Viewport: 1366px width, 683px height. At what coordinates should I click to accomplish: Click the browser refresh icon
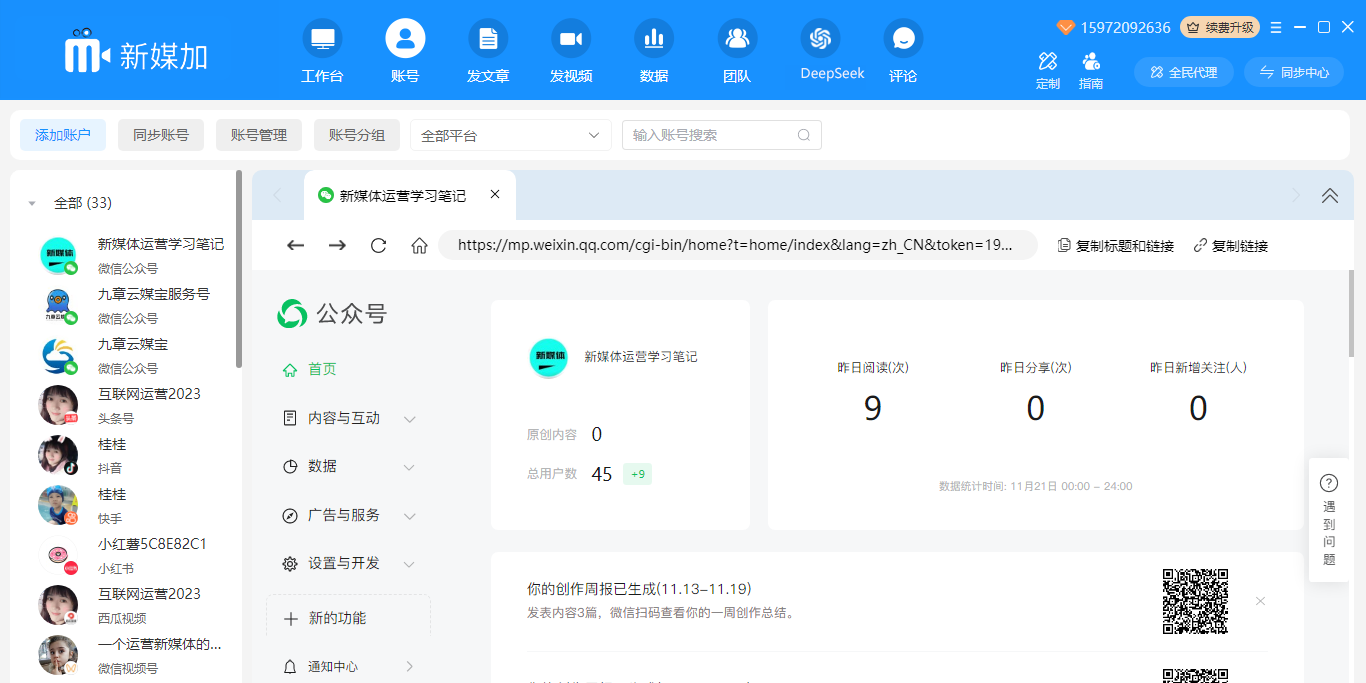click(x=378, y=246)
